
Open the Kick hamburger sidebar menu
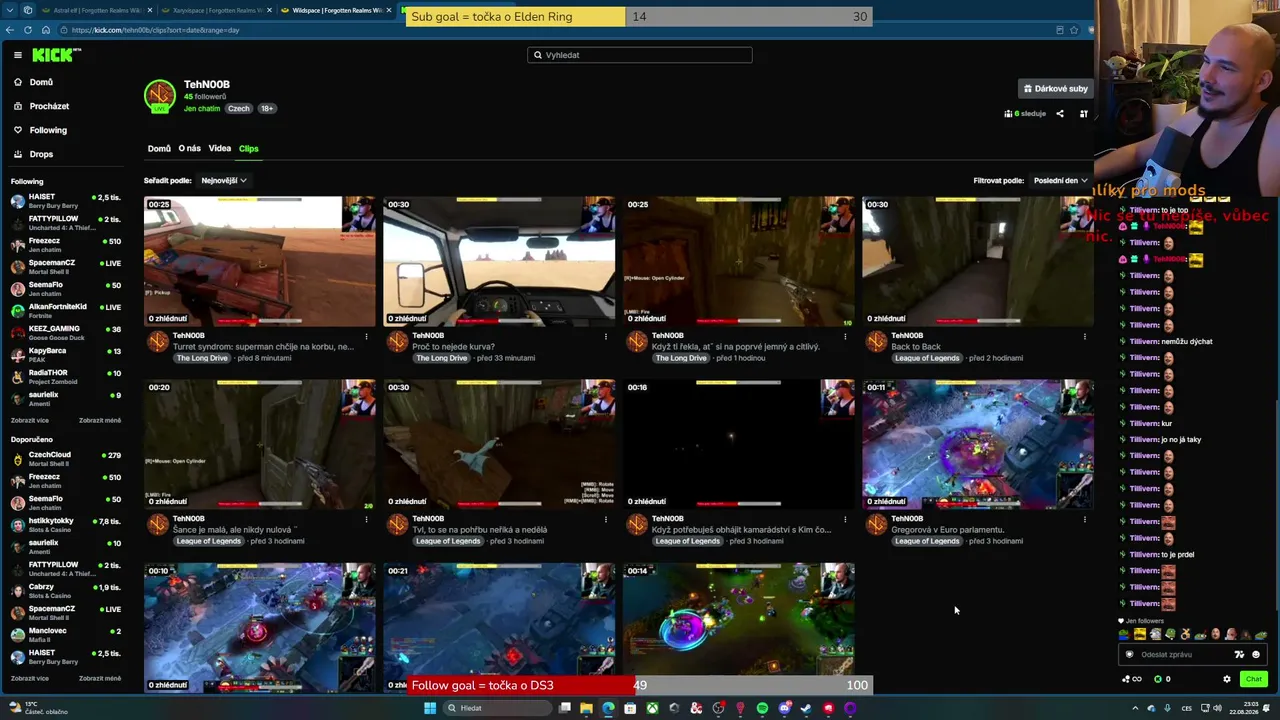click(x=17, y=55)
